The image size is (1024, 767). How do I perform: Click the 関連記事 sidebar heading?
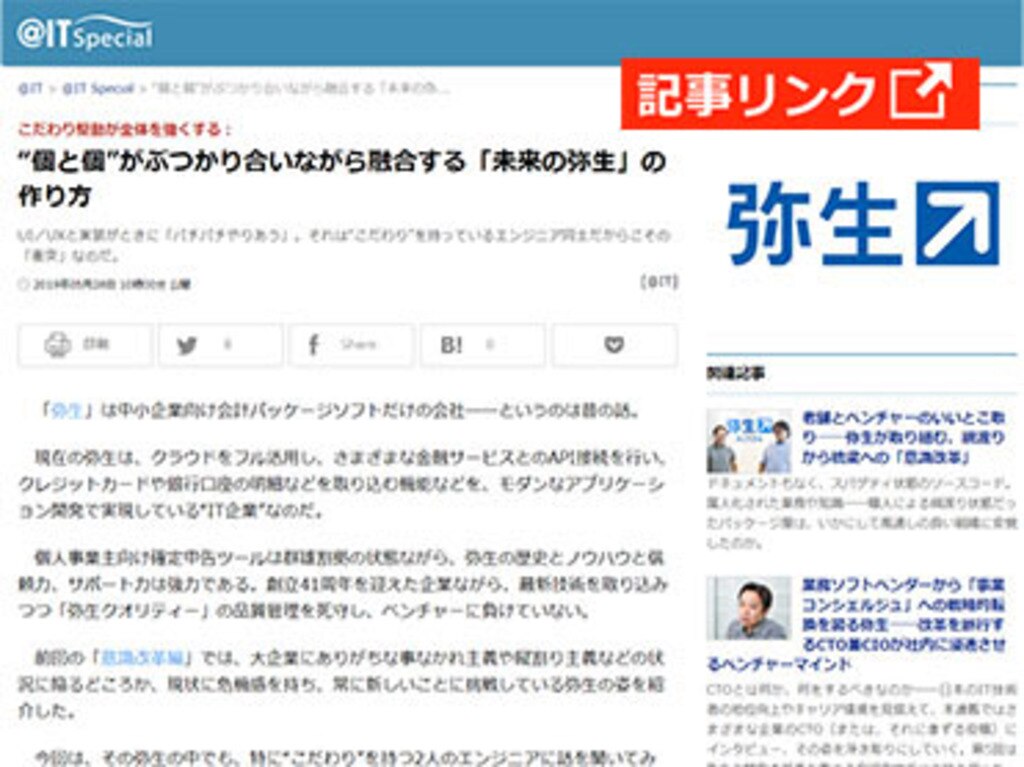click(735, 373)
